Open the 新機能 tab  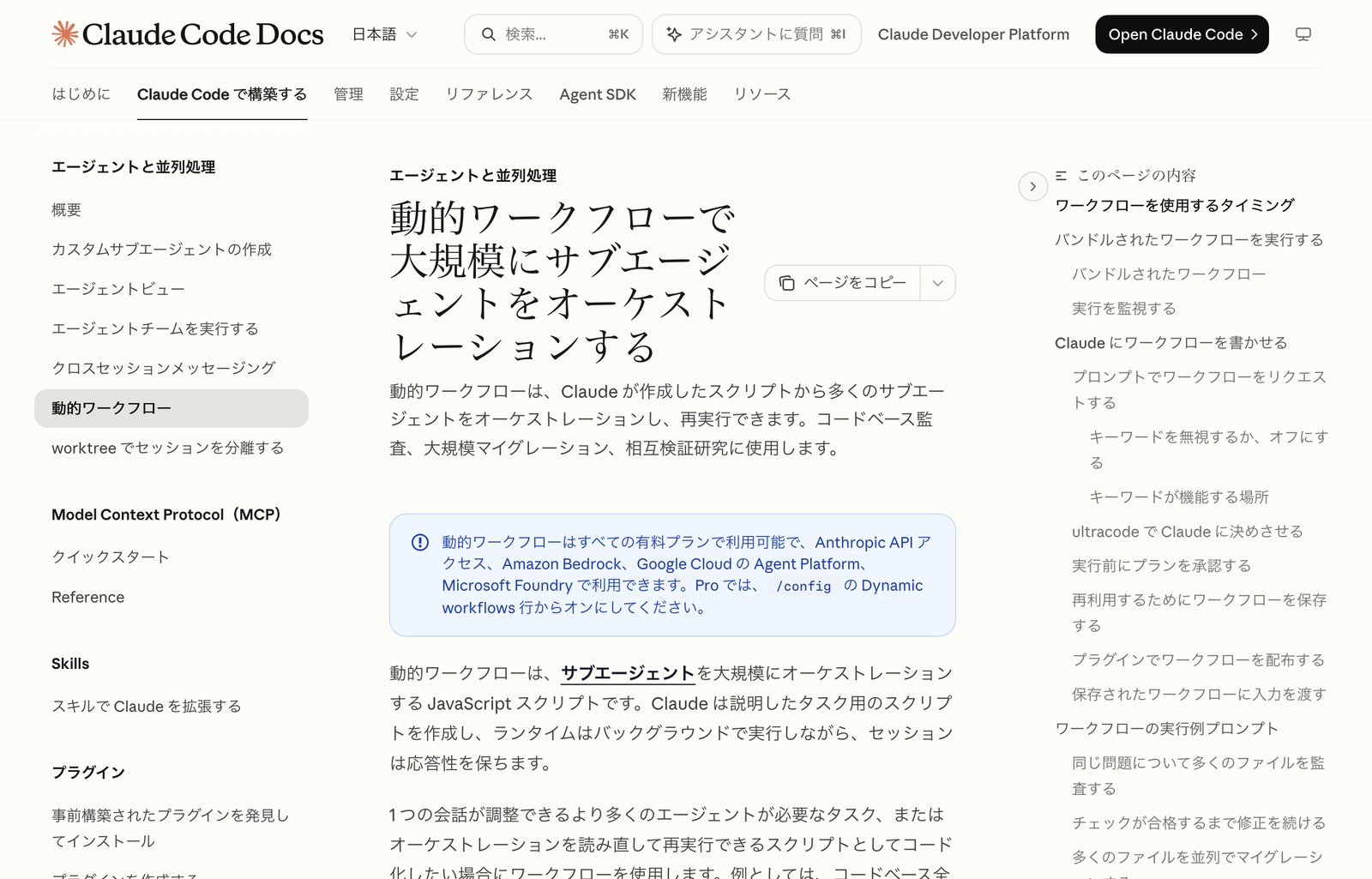684,94
